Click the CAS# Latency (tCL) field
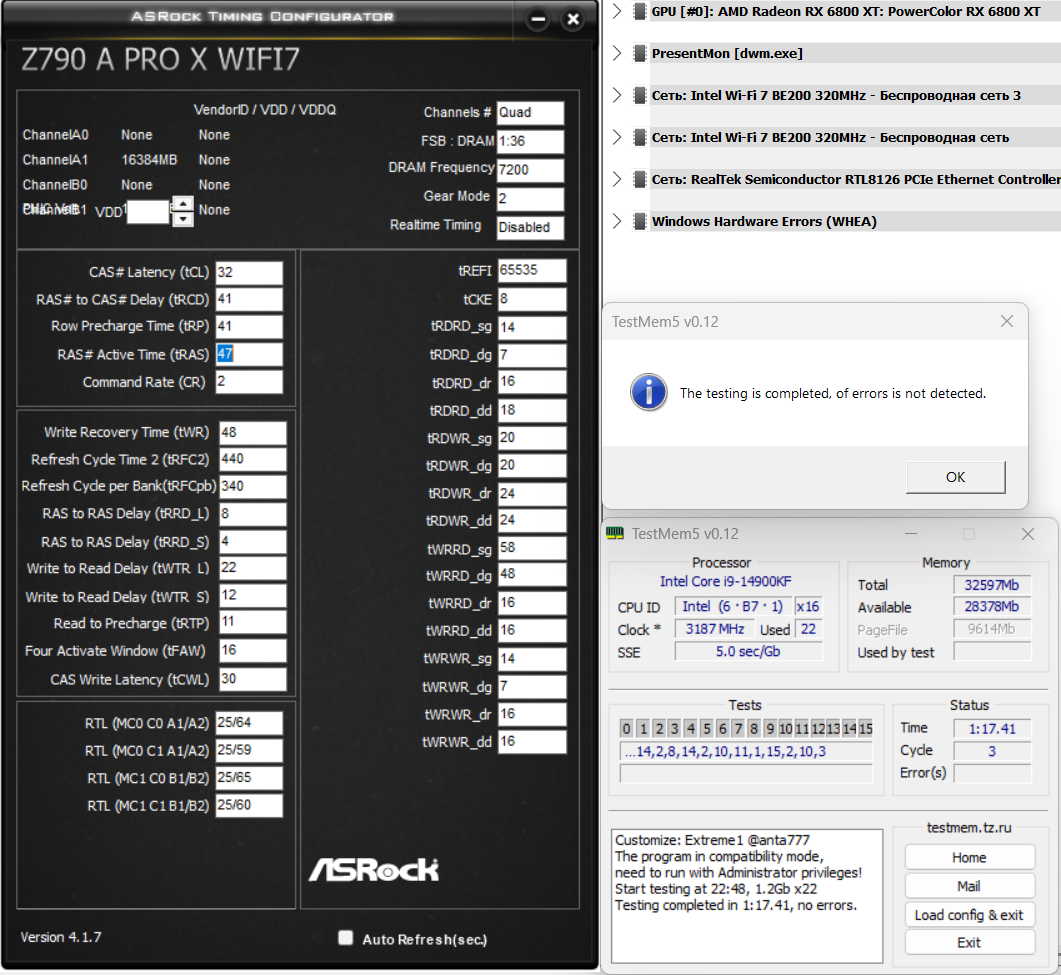The image size is (1061, 975). pyautogui.click(x=249, y=272)
